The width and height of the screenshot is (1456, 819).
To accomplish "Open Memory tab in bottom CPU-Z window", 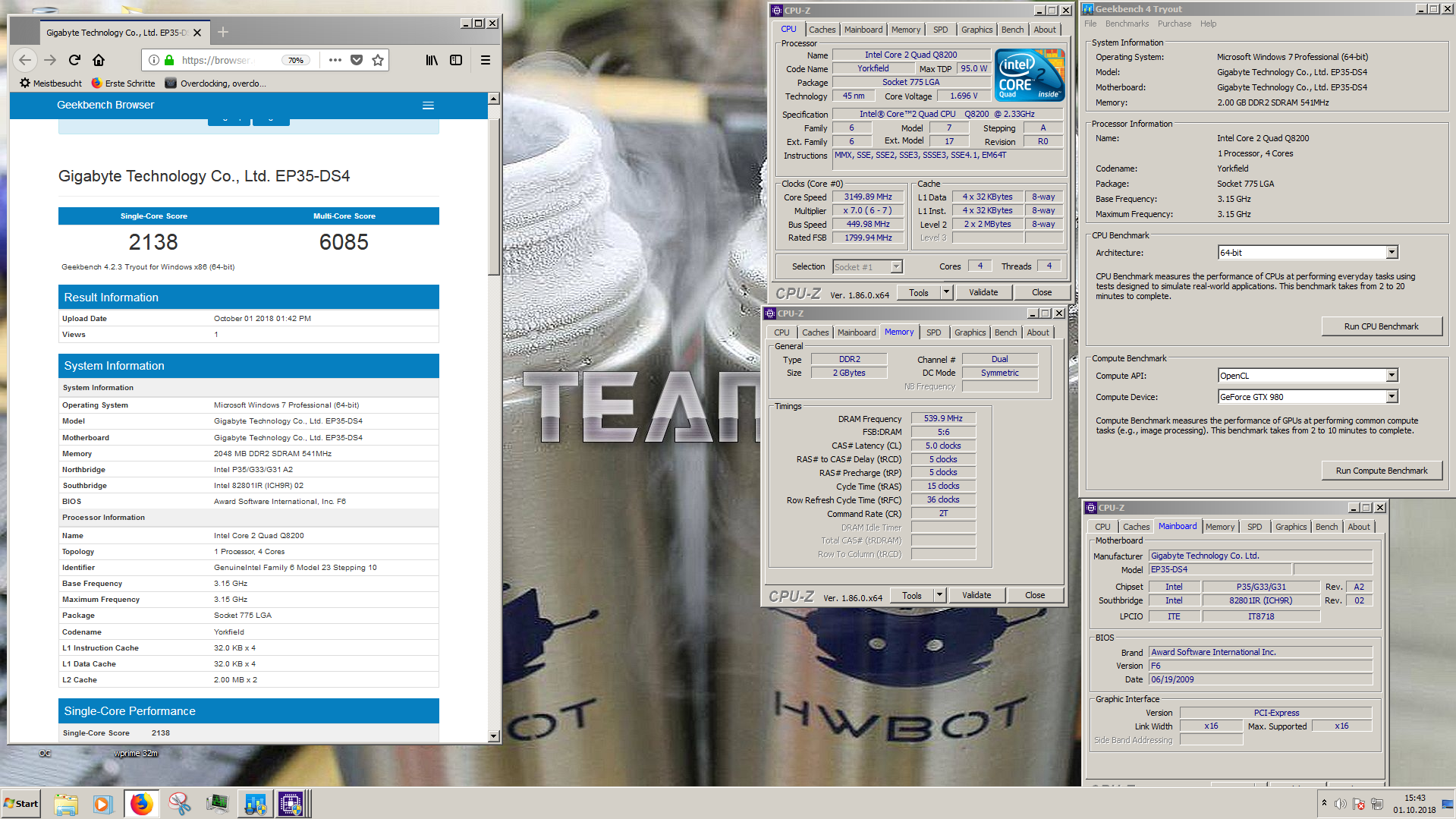I will (x=1220, y=527).
